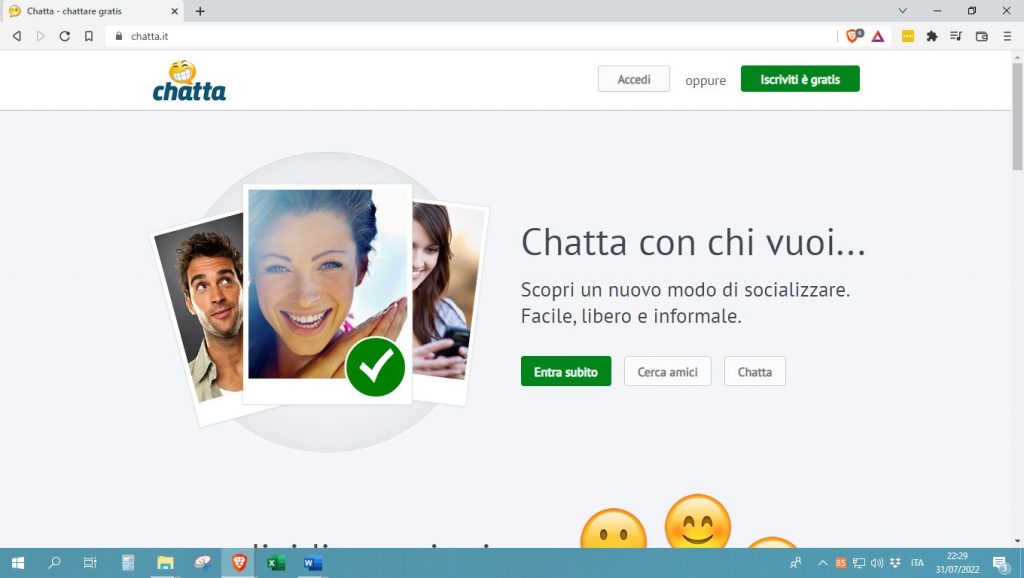Click the Iscriviti è gratis button
This screenshot has height=578, width=1024.
(800, 77)
